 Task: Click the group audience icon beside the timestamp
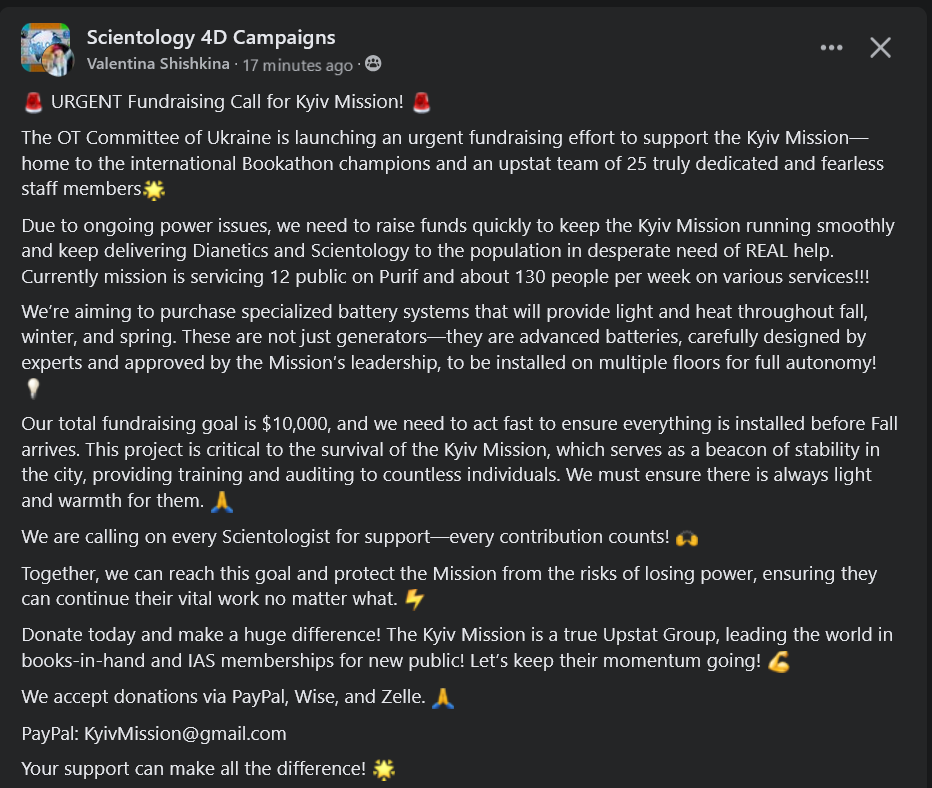[x=373, y=65]
